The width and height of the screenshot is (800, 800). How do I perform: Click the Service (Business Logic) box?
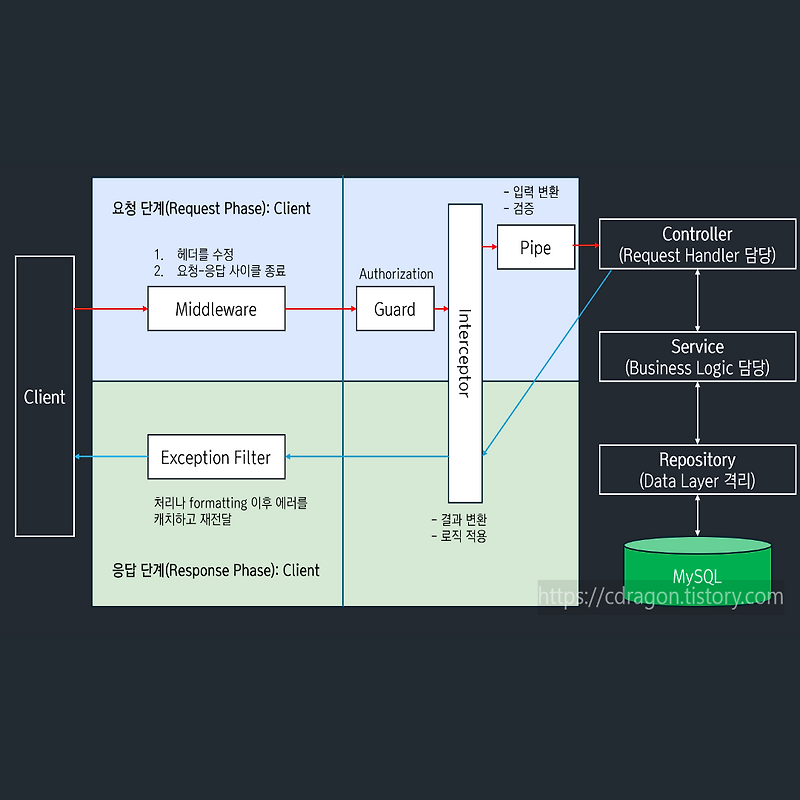pos(697,357)
